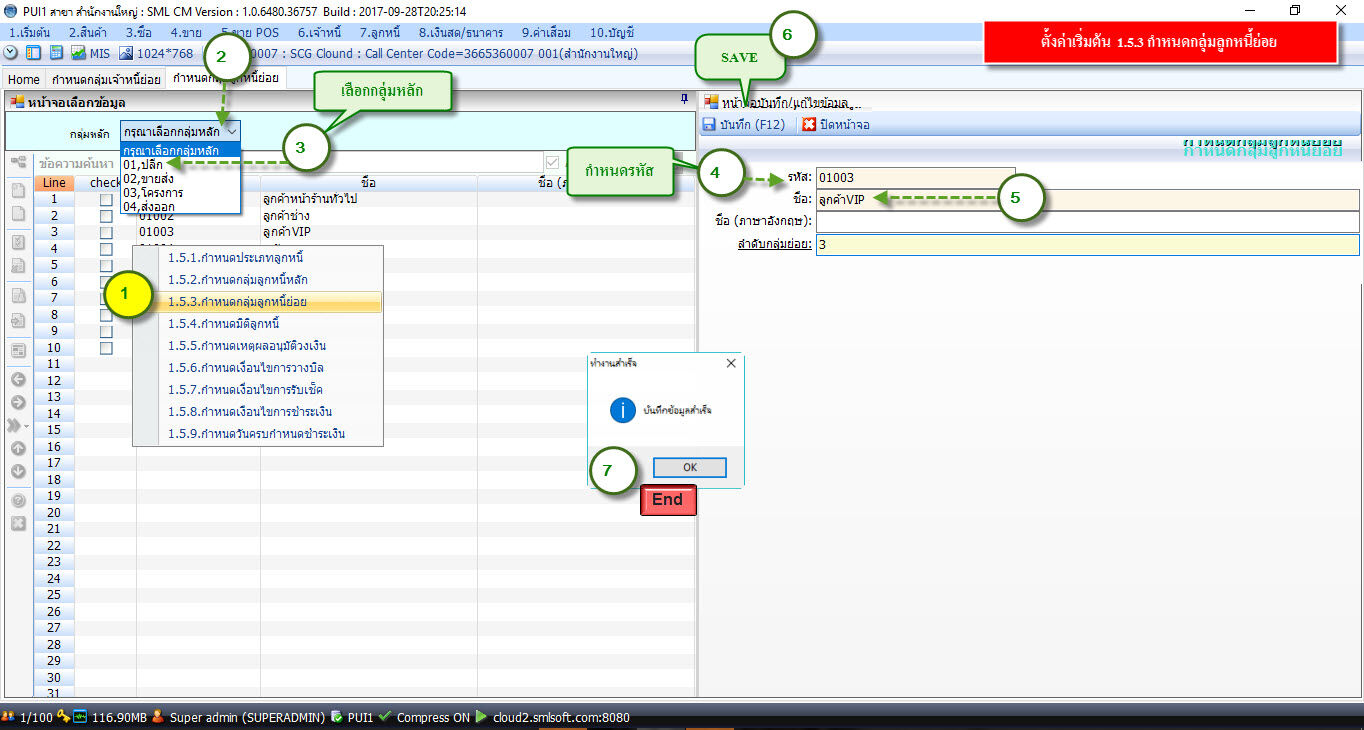Tick the checkbox in row Line 1
1364x730 pixels.
(106, 199)
